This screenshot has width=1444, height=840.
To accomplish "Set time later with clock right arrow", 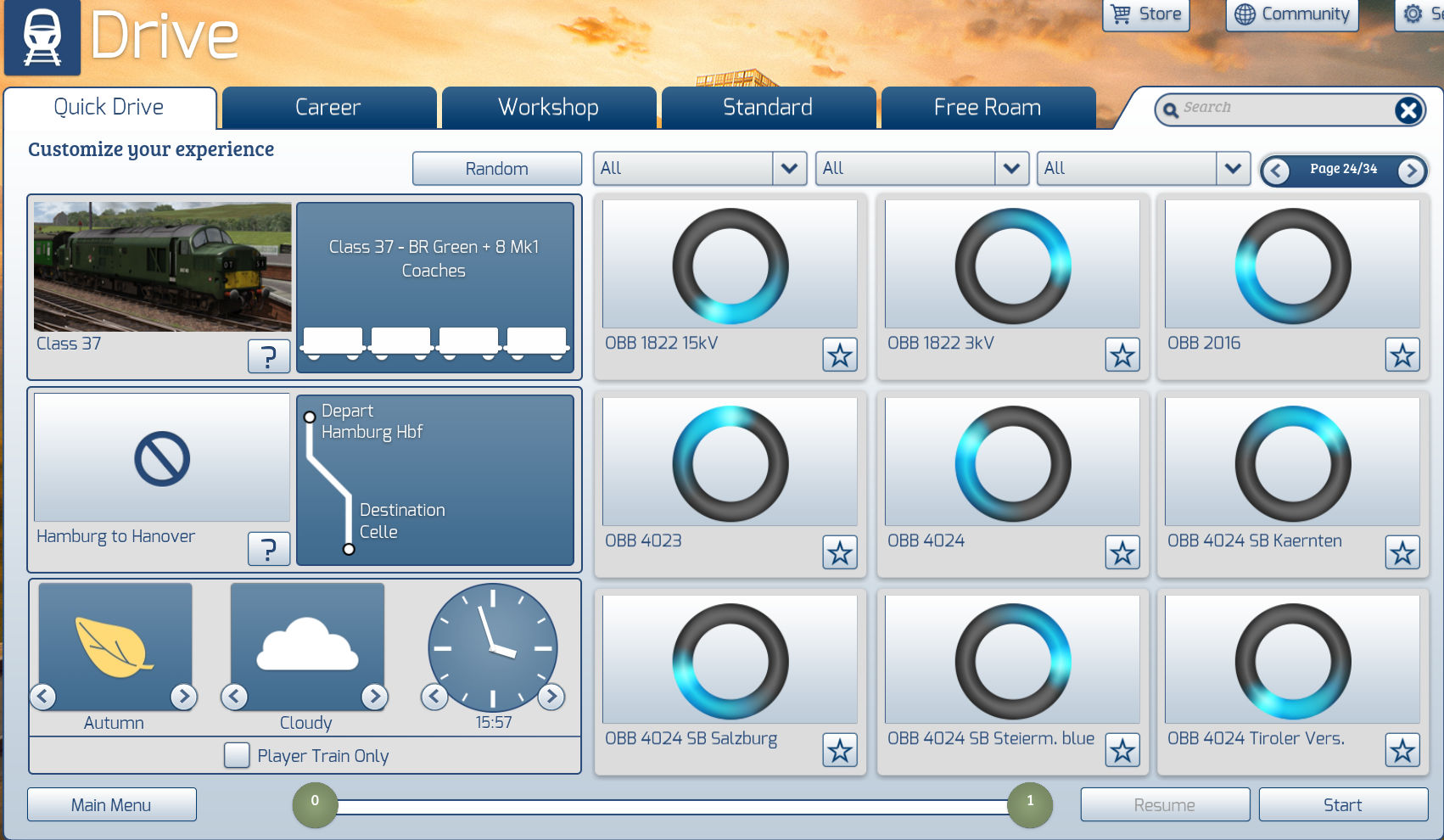I will coord(551,697).
